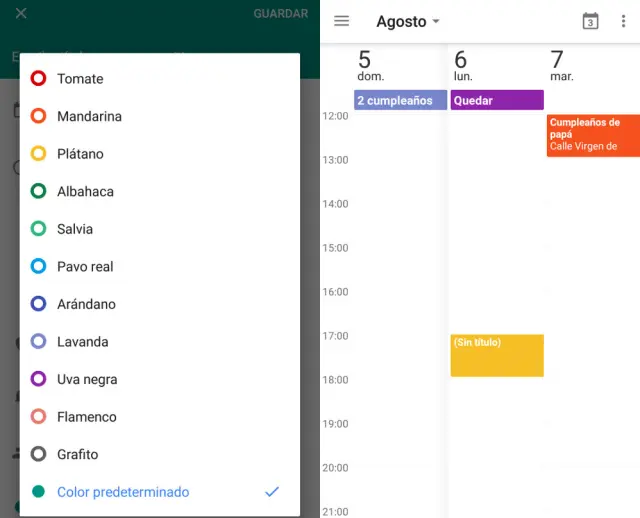Select Albahaca green color circle
The width and height of the screenshot is (640, 518).
[x=39, y=191]
